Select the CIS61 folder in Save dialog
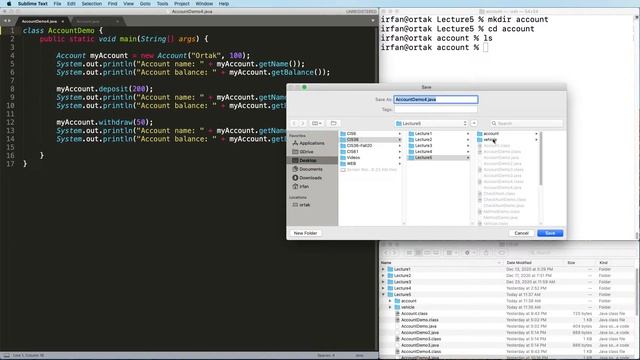This screenshot has width=640, height=360. pos(371,151)
